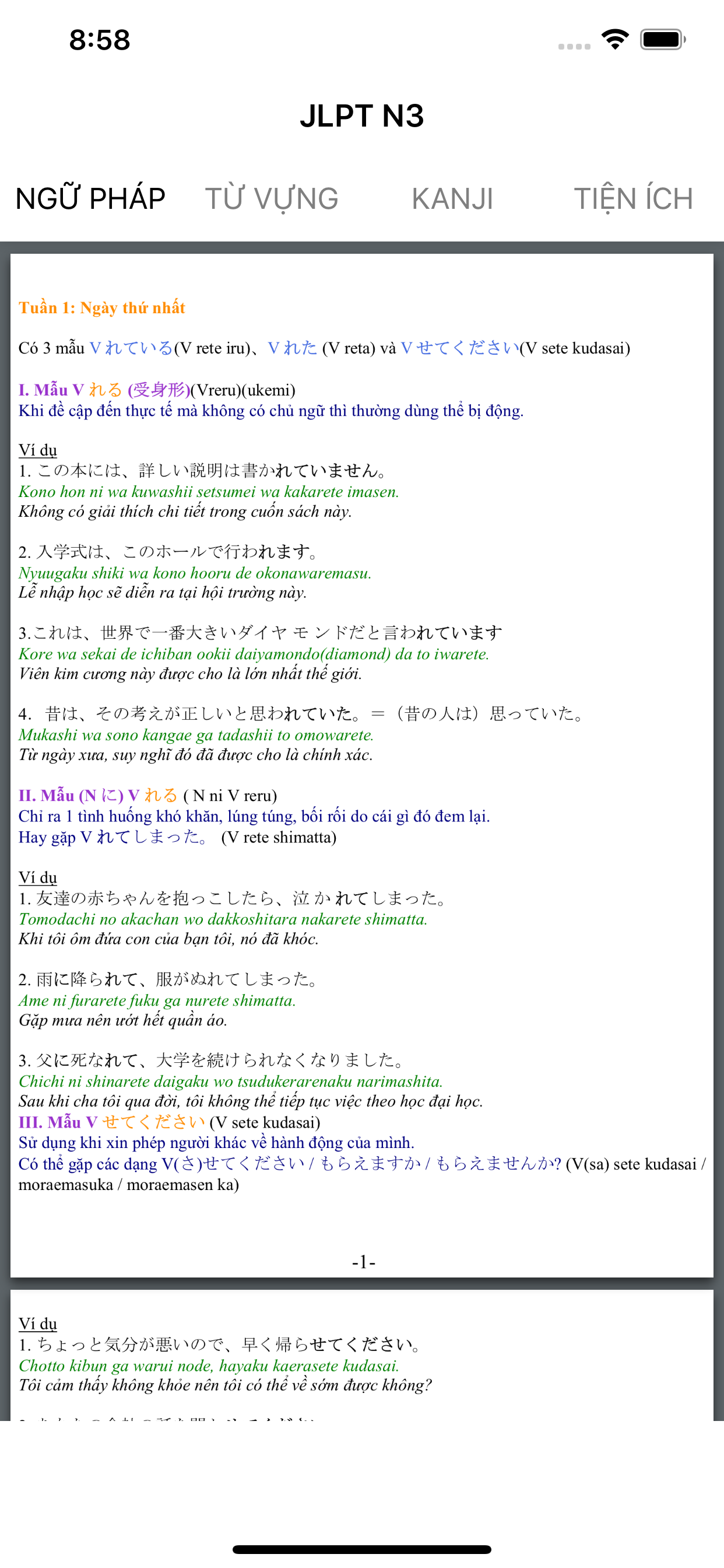Tap the heading 'II. Mẫu (N に) V れる'
Screen dimensions: 724x1568
click(x=98, y=796)
